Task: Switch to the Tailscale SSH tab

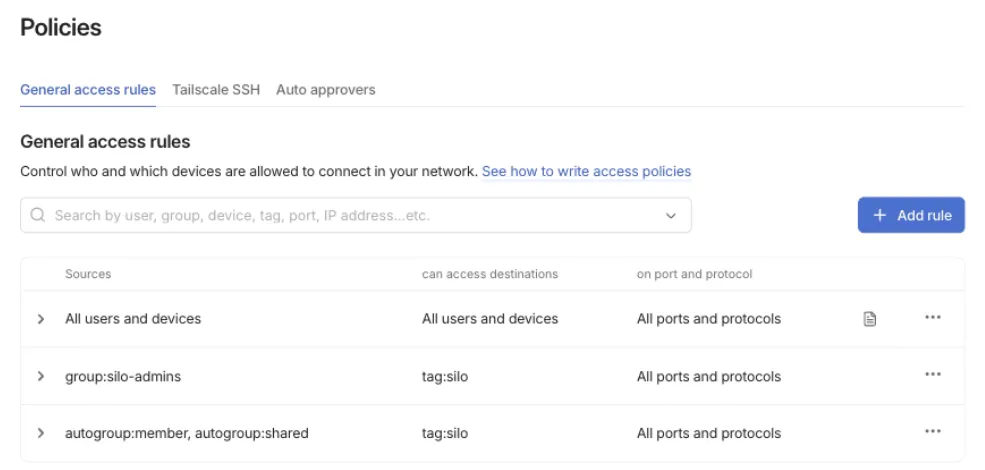Action: (216, 90)
